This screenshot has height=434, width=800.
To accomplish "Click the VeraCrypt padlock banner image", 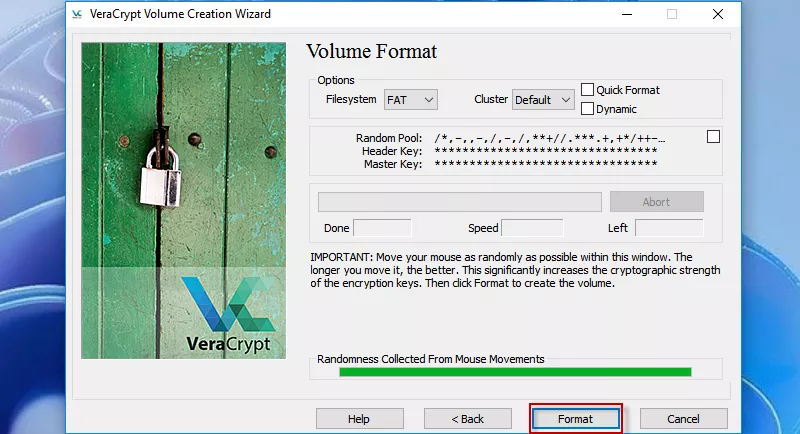I will pos(184,200).
